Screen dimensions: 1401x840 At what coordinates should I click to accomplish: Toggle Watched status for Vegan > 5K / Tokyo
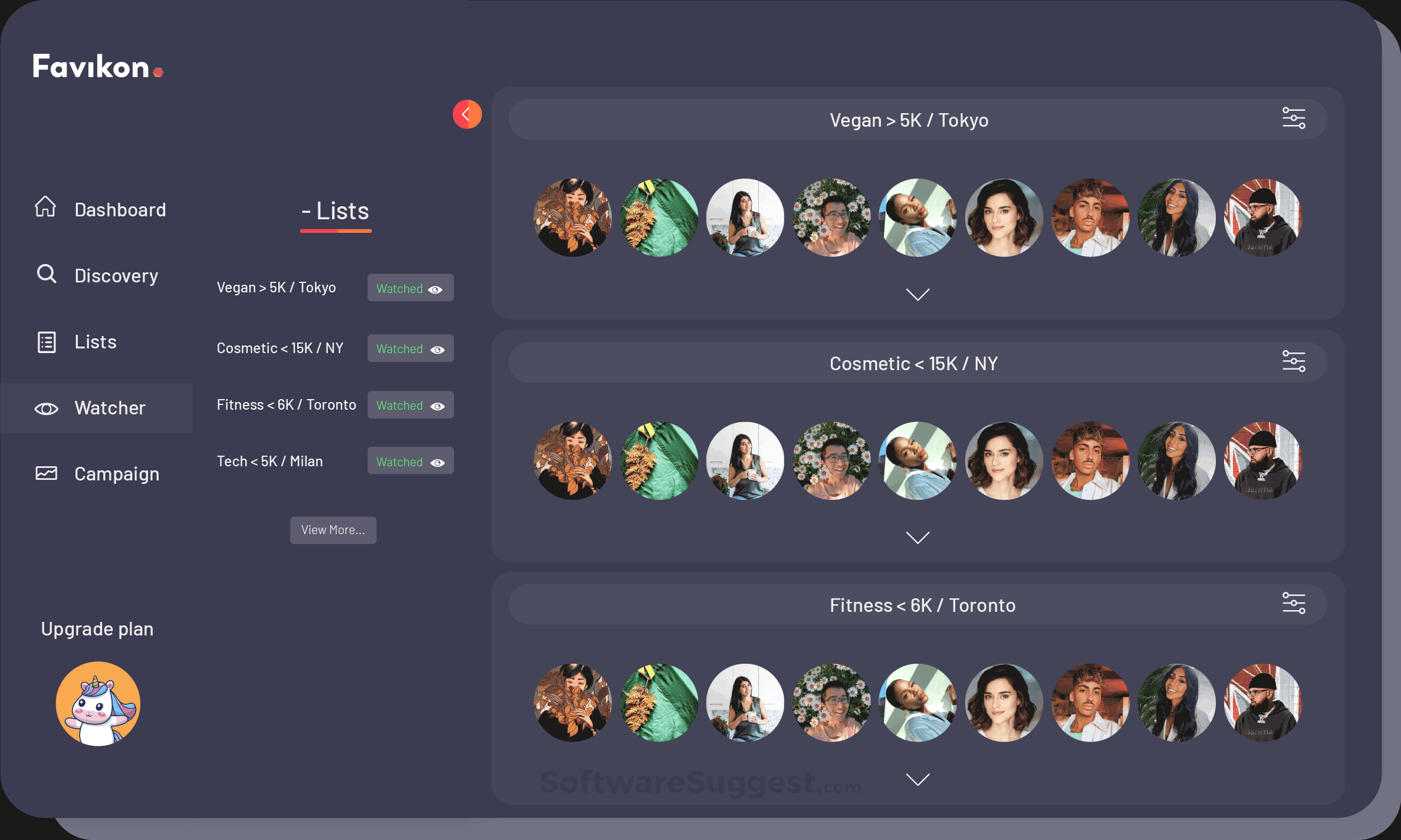[x=410, y=288]
